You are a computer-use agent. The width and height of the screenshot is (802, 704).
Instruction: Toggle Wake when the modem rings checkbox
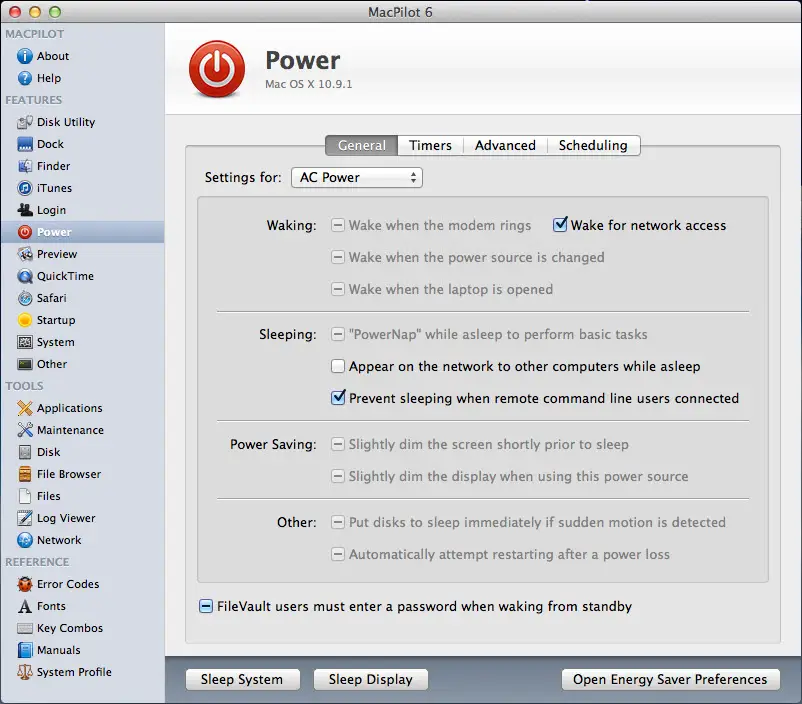(338, 225)
